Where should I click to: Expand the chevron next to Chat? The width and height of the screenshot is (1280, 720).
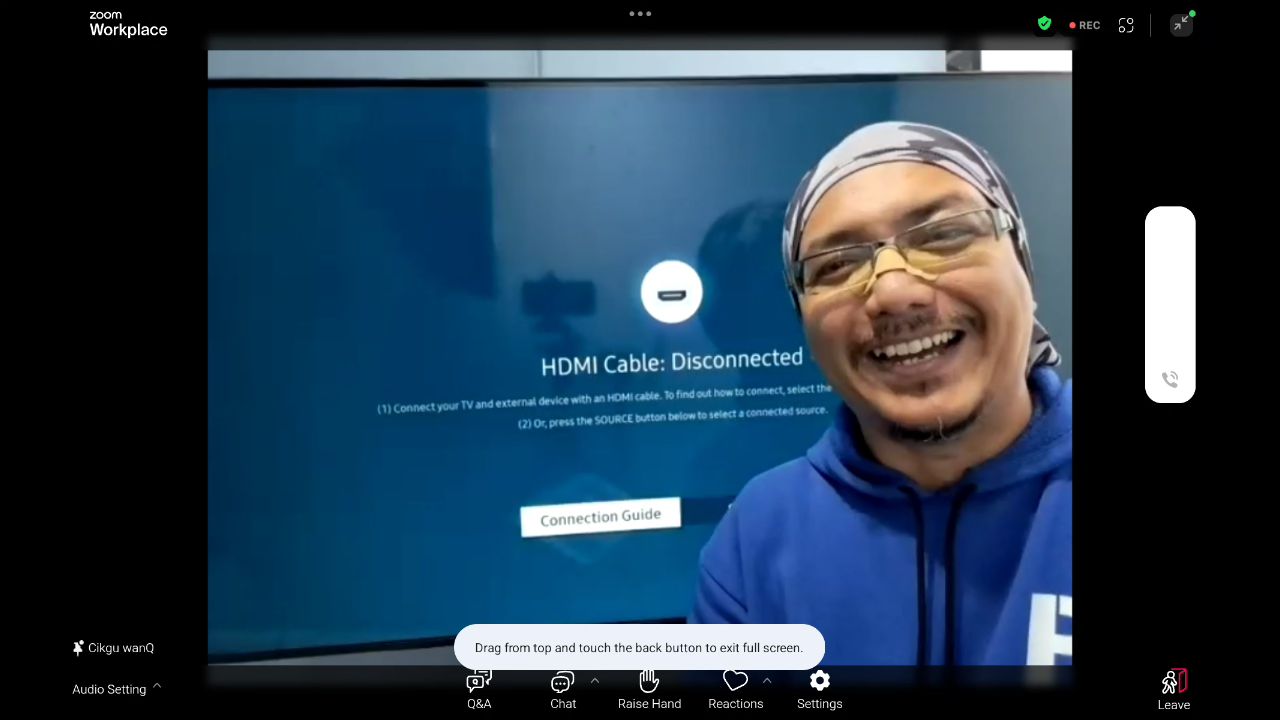point(595,680)
